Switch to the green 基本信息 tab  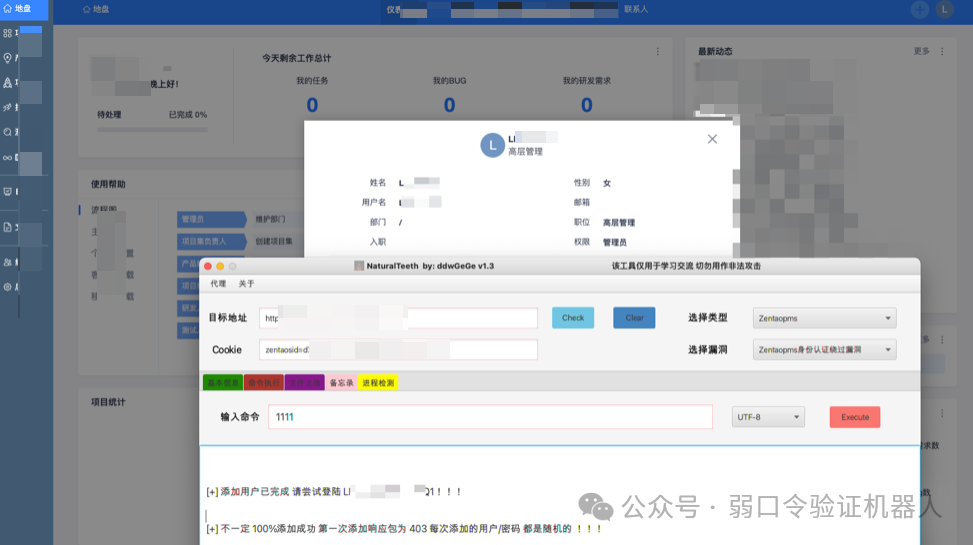click(223, 382)
